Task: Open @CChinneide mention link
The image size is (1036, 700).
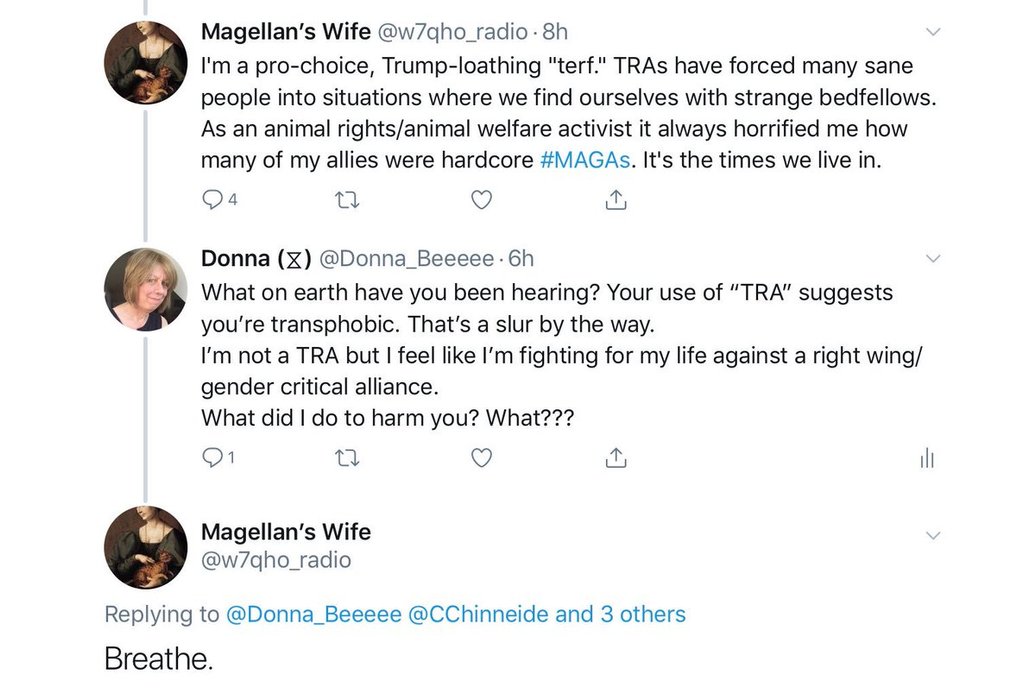Action: (478, 614)
